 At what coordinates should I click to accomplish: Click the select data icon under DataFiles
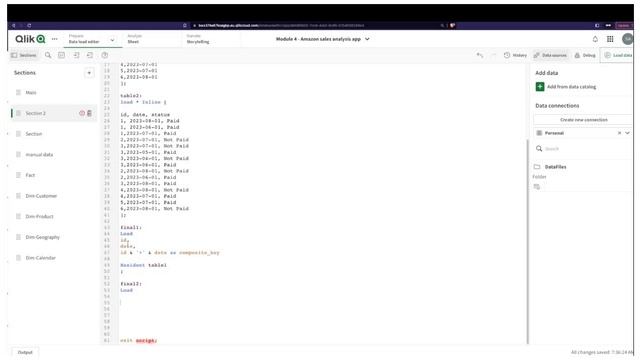(537, 187)
